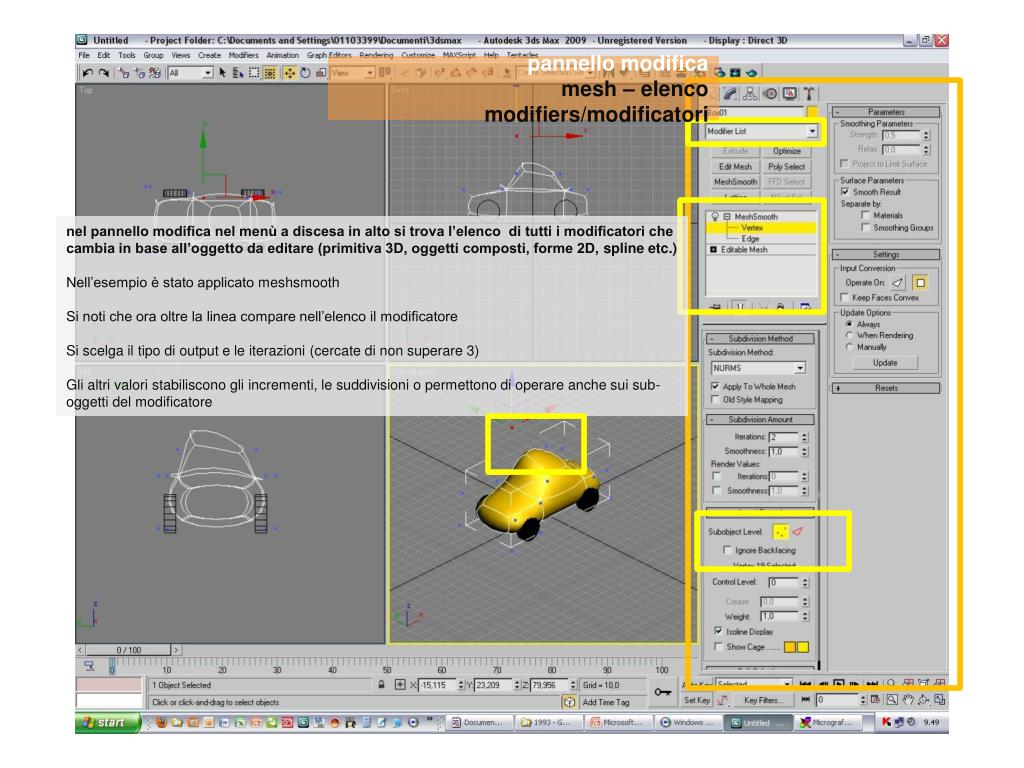Collapse the Subdivision Method rollout
Viewport: 1024px width, 768px height.
[760, 339]
